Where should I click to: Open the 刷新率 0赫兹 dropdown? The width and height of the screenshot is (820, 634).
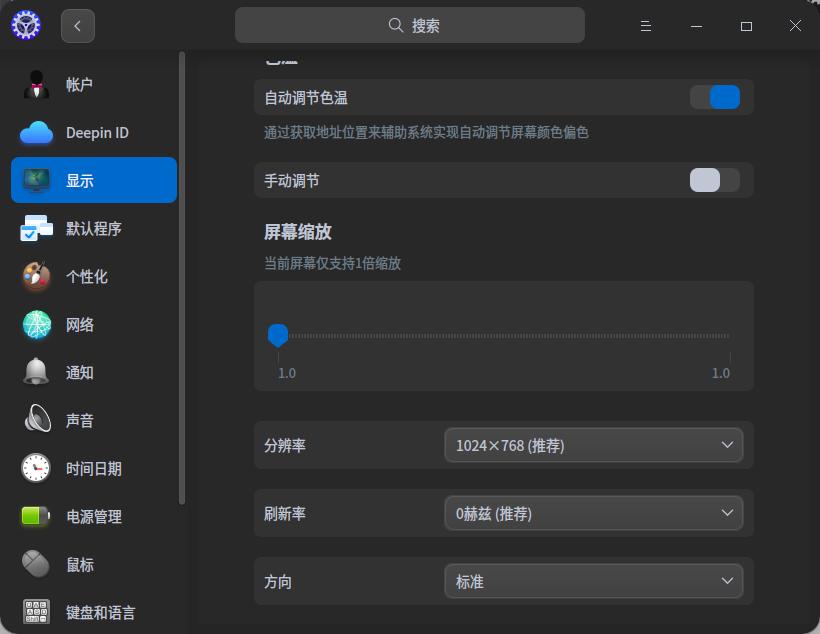[594, 513]
